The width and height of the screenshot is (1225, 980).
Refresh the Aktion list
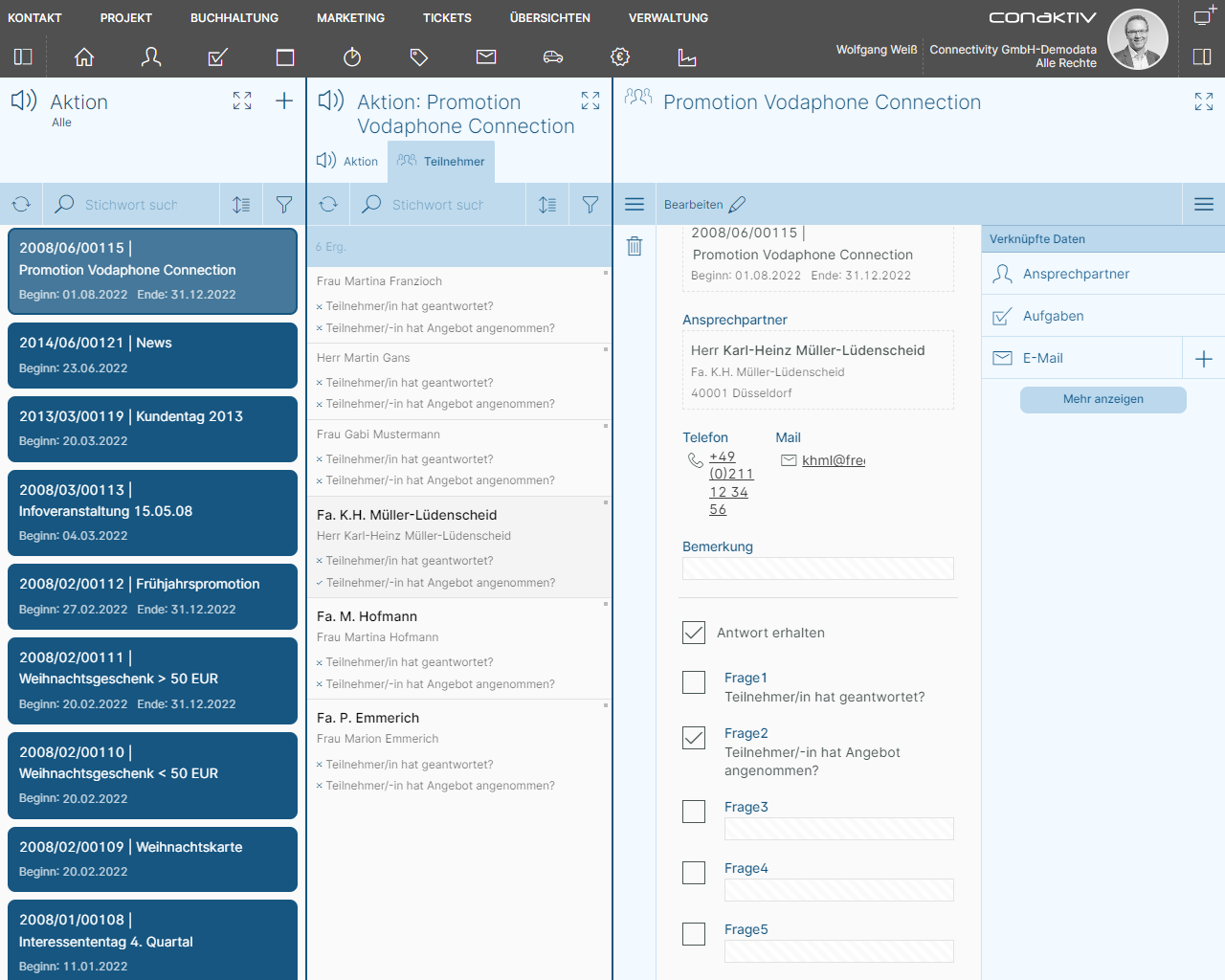[x=21, y=204]
